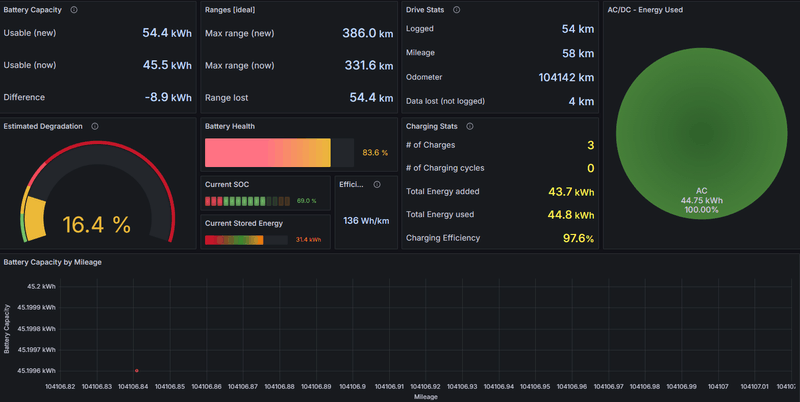Image resolution: width=800 pixels, height=402 pixels.
Task: Click the info icon next to Charging Stats
Action: pyautogui.click(x=470, y=126)
